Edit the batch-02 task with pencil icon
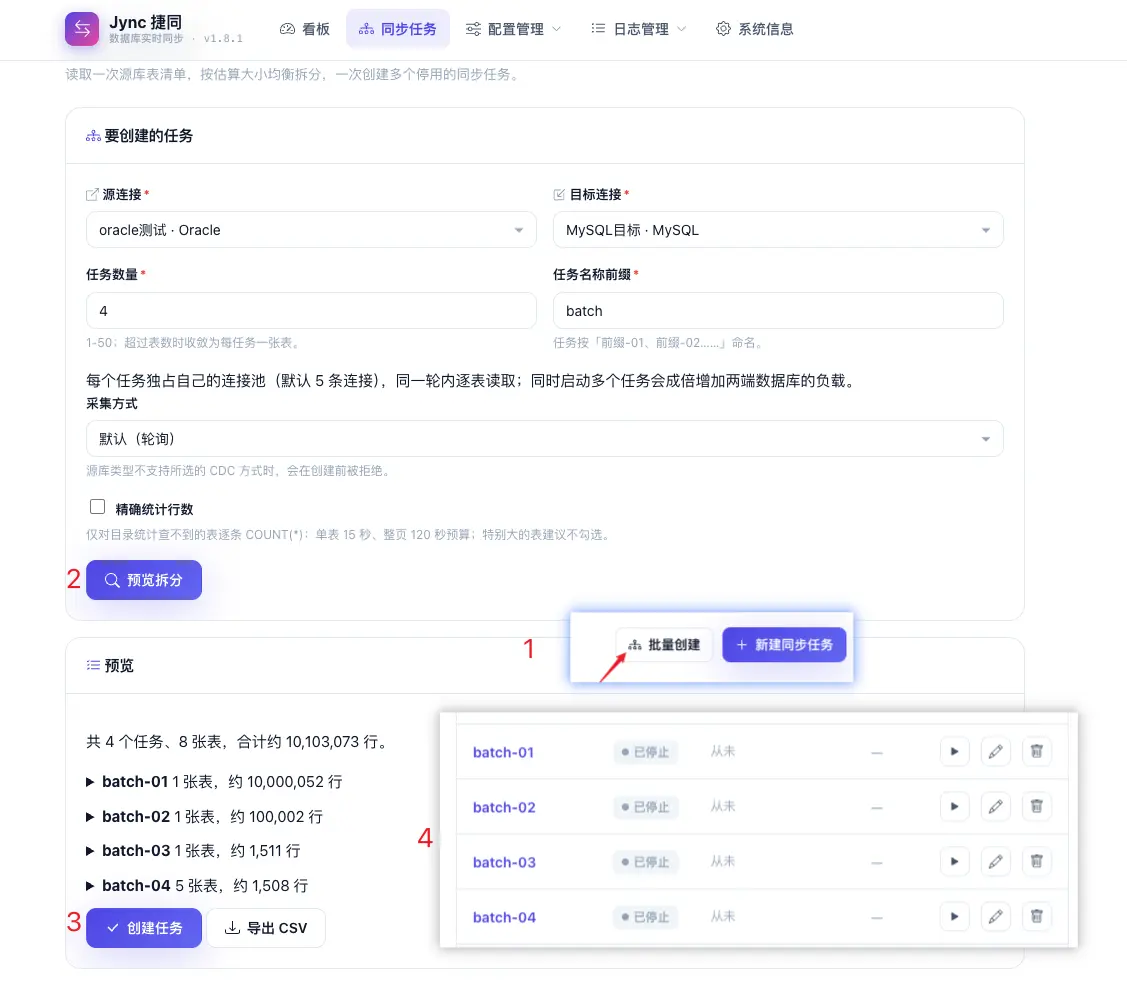This screenshot has width=1127, height=981. [x=995, y=806]
